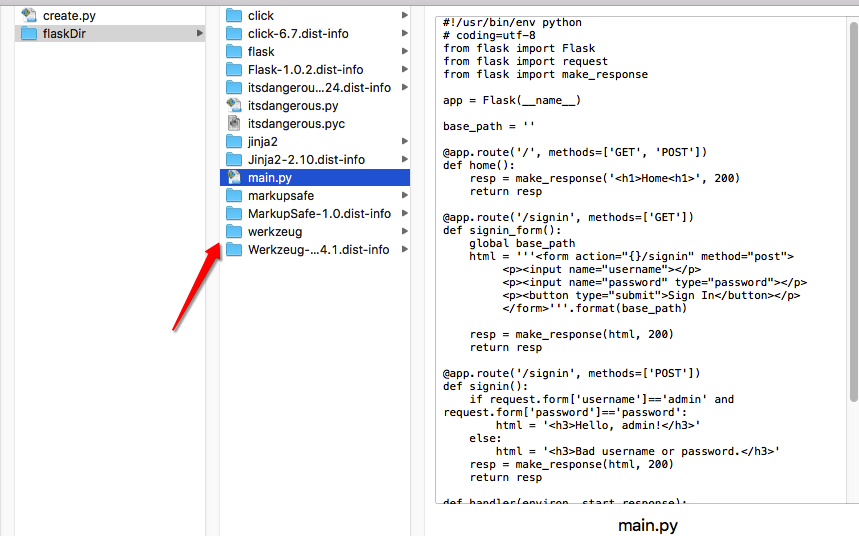Expand the werkzeug folder arrow
The image size is (859, 536).
[404, 231]
